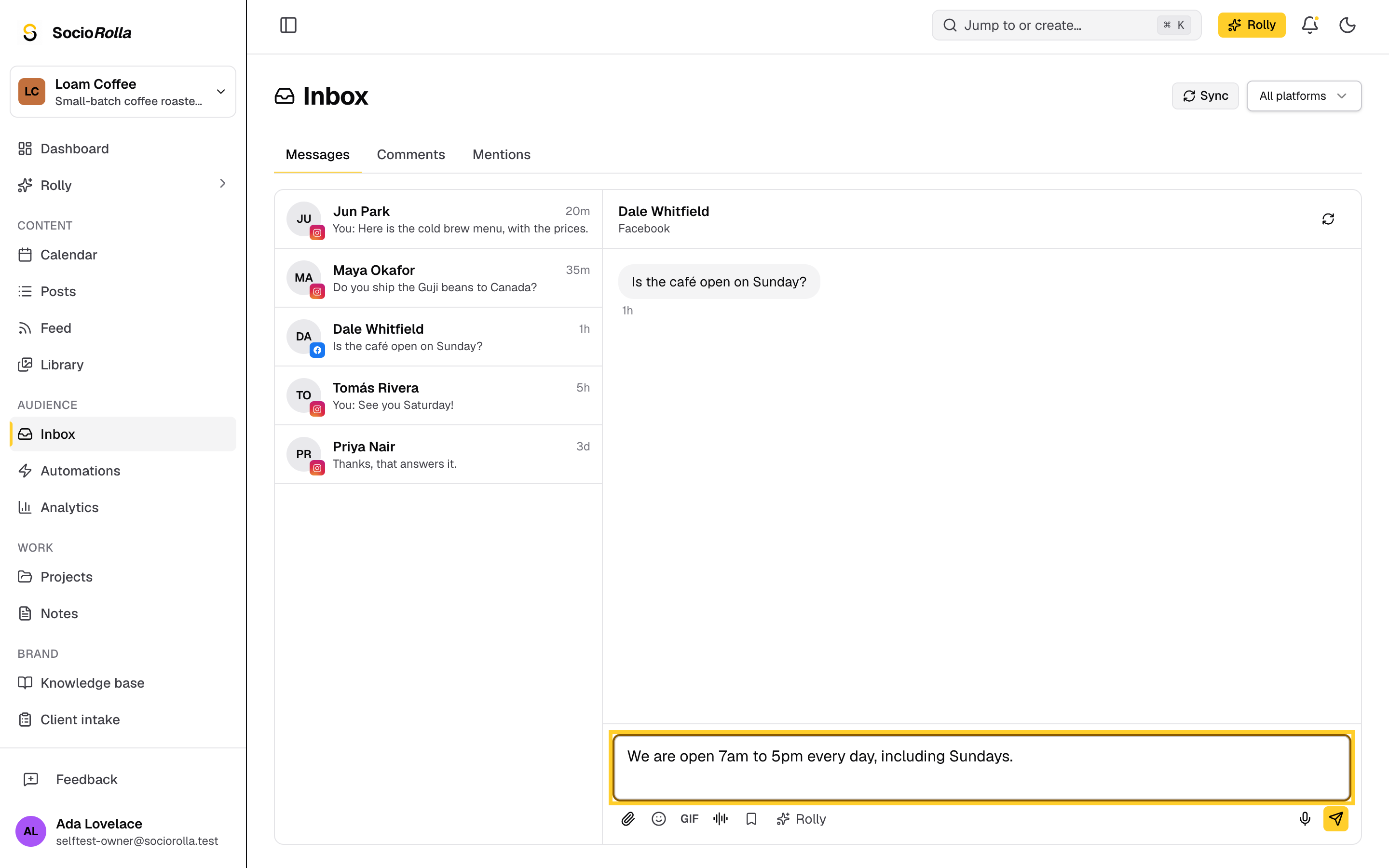Click into the reply text box
Image resolution: width=1389 pixels, height=868 pixels.
pyautogui.click(x=981, y=768)
